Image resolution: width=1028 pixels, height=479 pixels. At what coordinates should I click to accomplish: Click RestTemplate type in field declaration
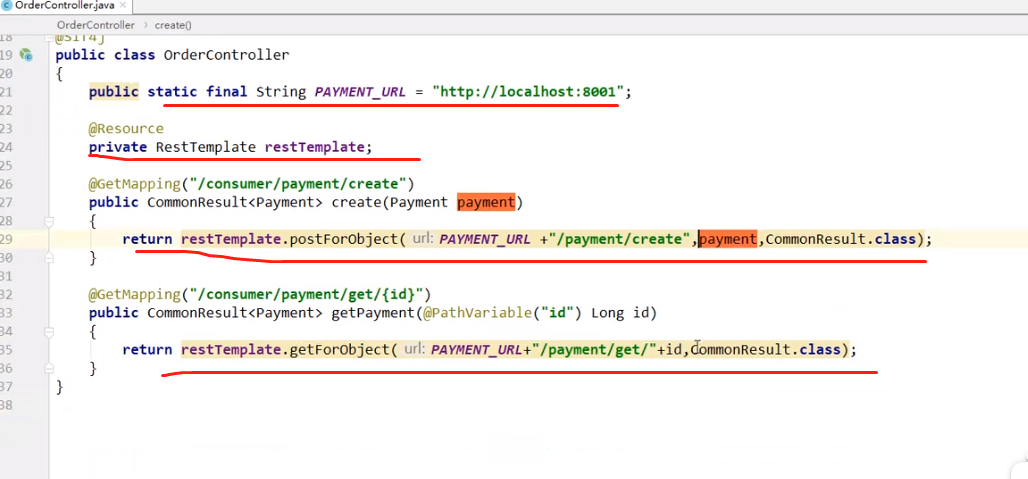[x=205, y=147]
